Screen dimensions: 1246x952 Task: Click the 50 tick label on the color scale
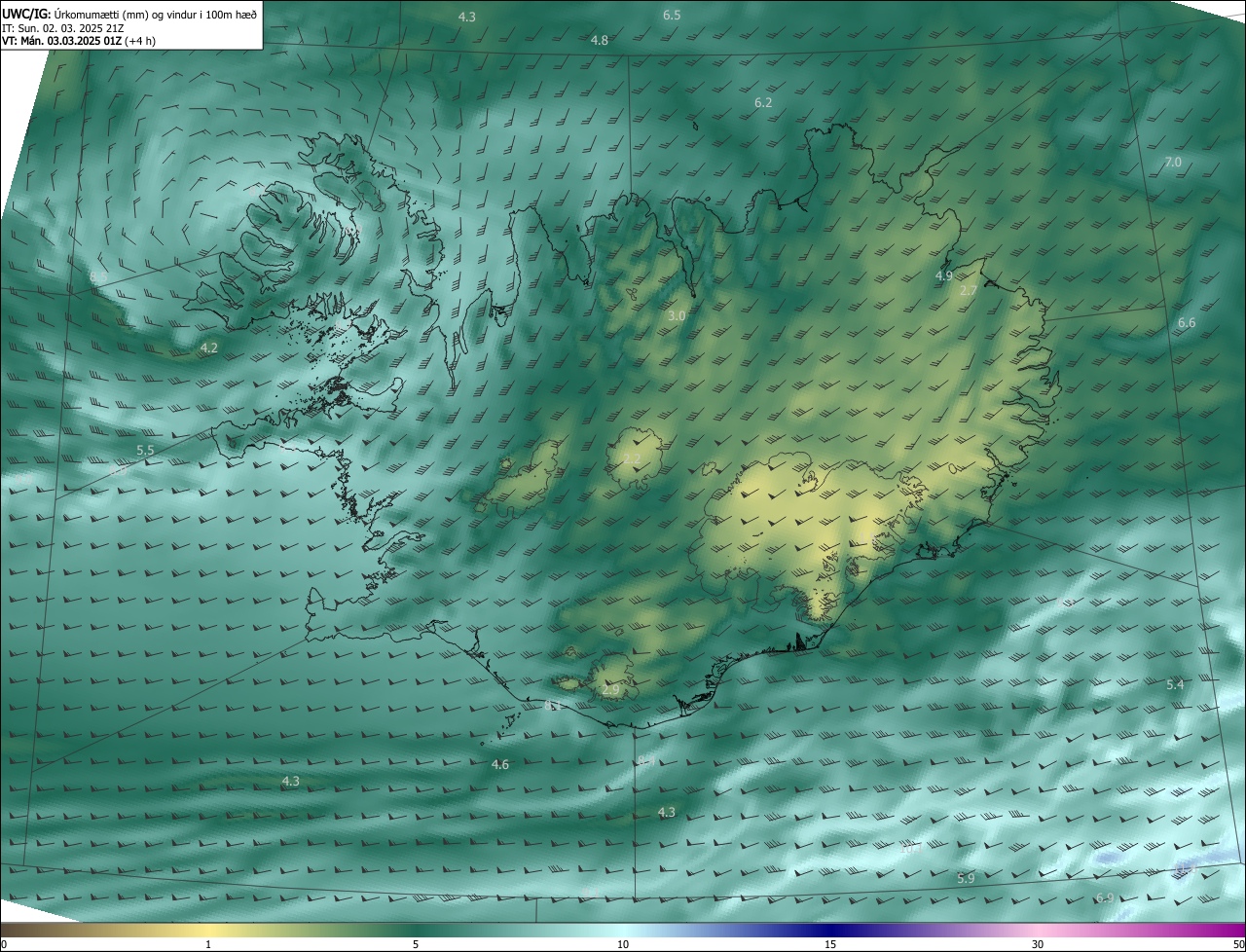[1238, 944]
